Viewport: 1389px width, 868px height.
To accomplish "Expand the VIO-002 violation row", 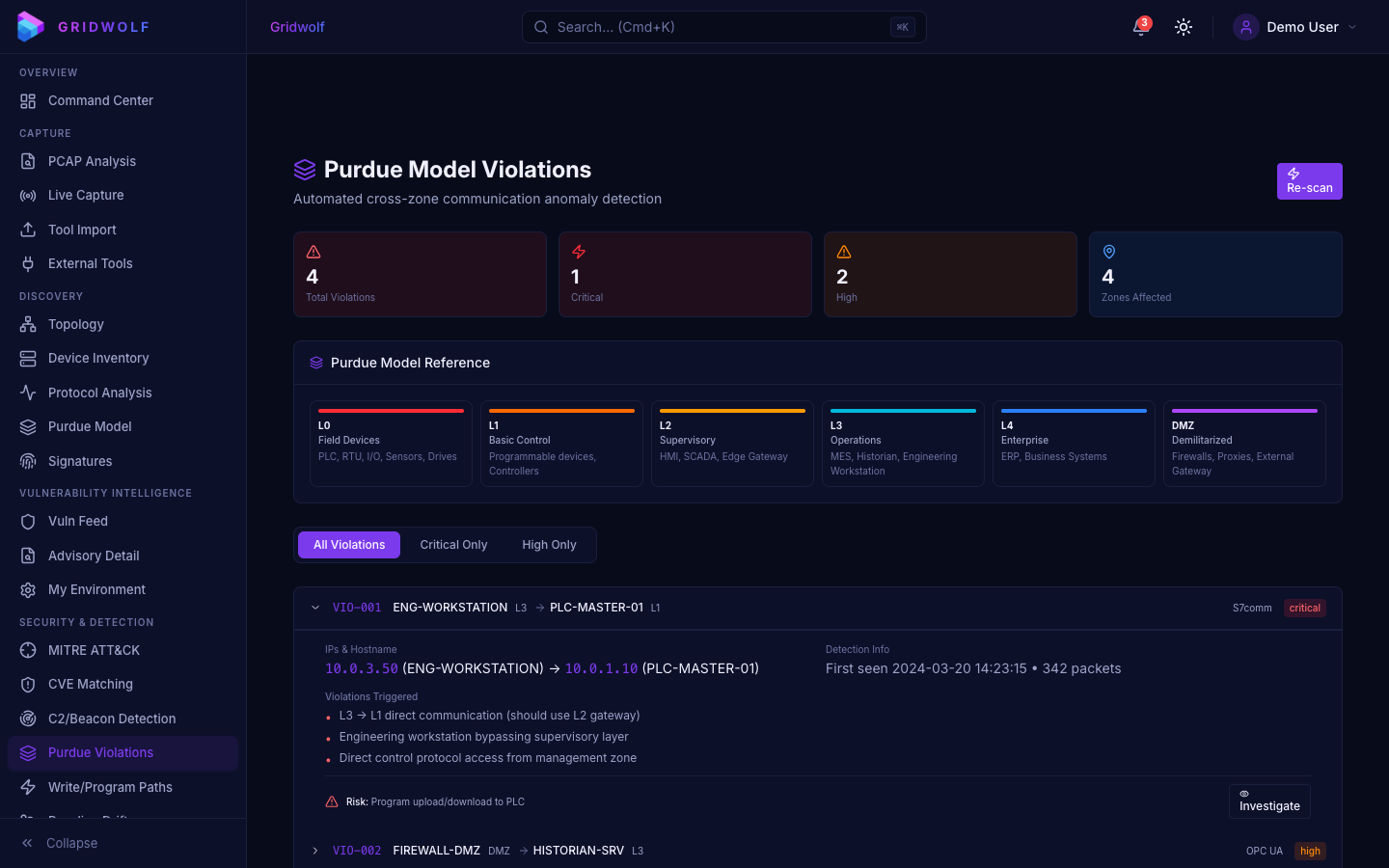I will coord(315,851).
